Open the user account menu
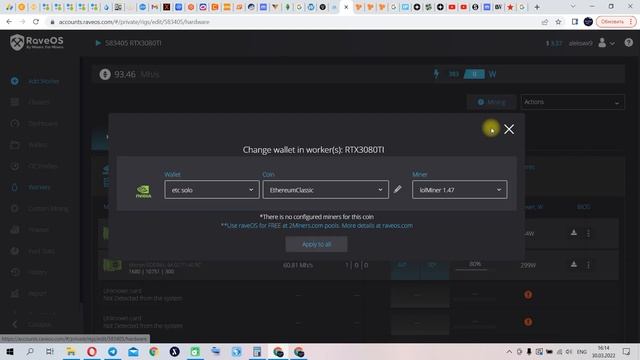640x360 pixels. coord(606,43)
